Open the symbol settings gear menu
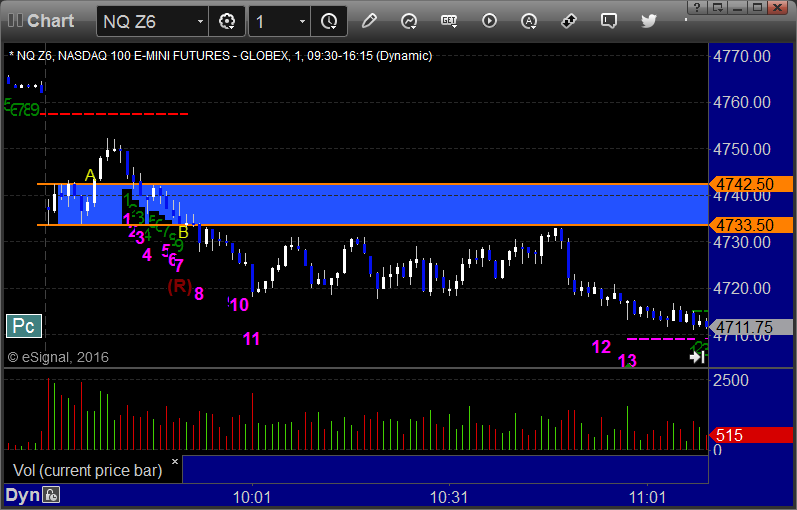The height and width of the screenshot is (510, 797). pos(227,21)
